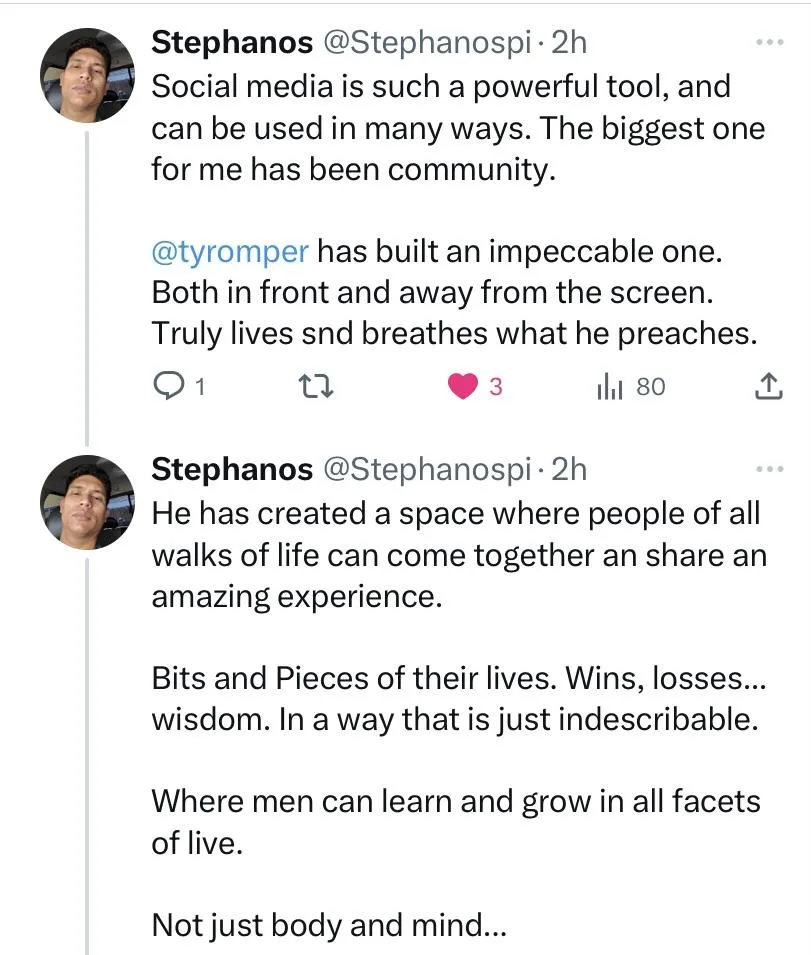
Task: Open more options on the second tweet
Action: pyautogui.click(x=769, y=469)
